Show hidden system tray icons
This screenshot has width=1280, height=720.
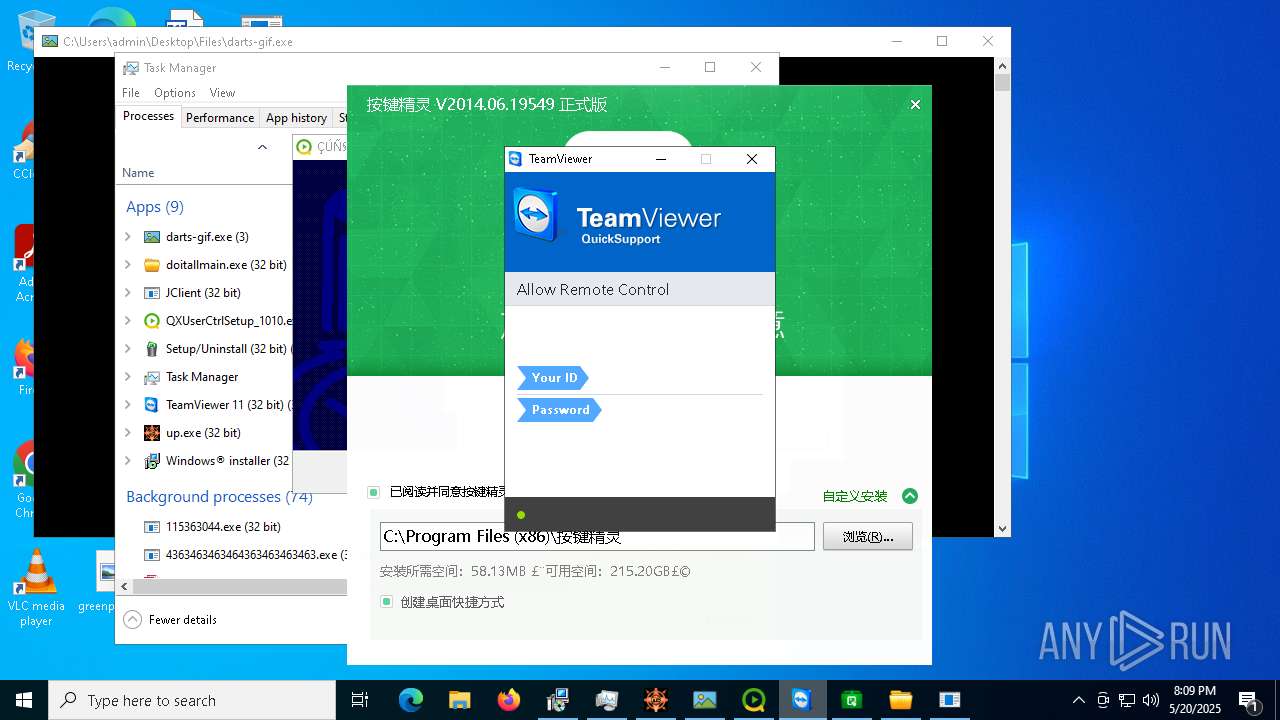coord(1078,700)
